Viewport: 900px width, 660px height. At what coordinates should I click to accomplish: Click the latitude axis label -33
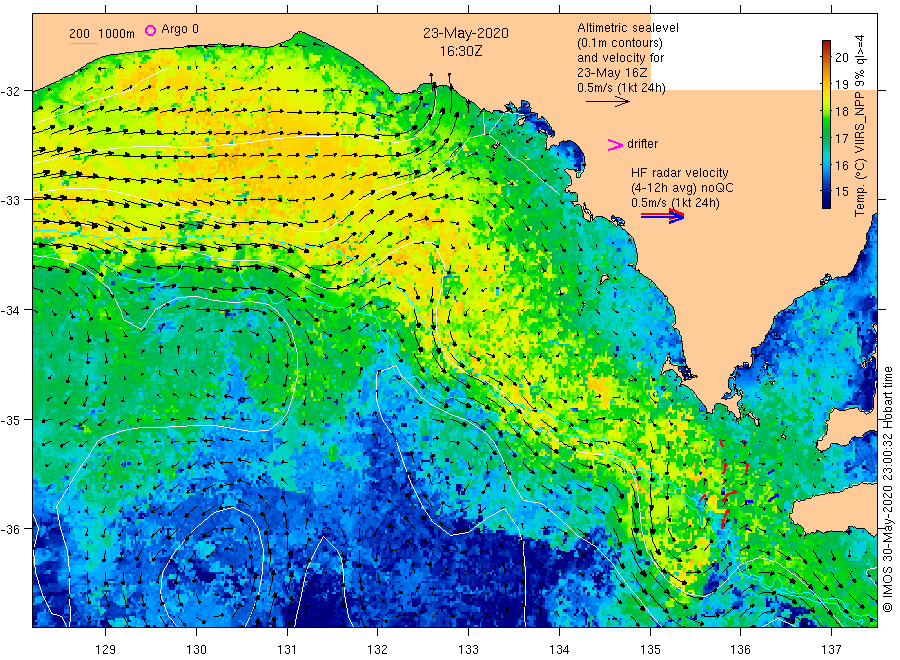point(11,200)
